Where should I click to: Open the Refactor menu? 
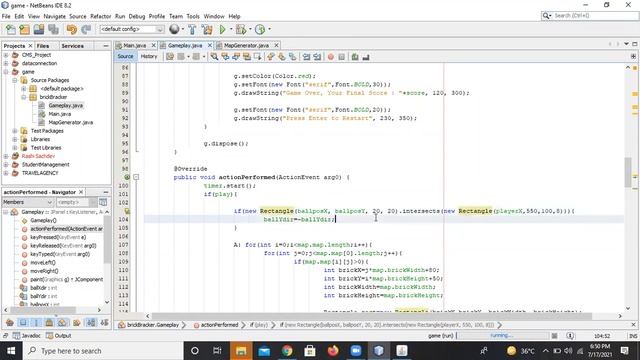[100, 16]
